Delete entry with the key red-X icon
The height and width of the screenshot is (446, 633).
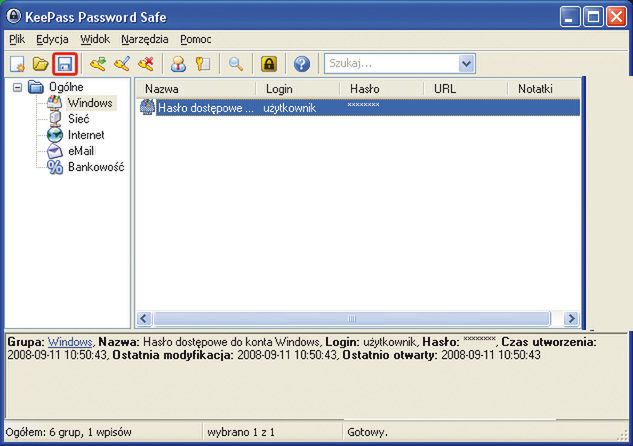[x=146, y=64]
